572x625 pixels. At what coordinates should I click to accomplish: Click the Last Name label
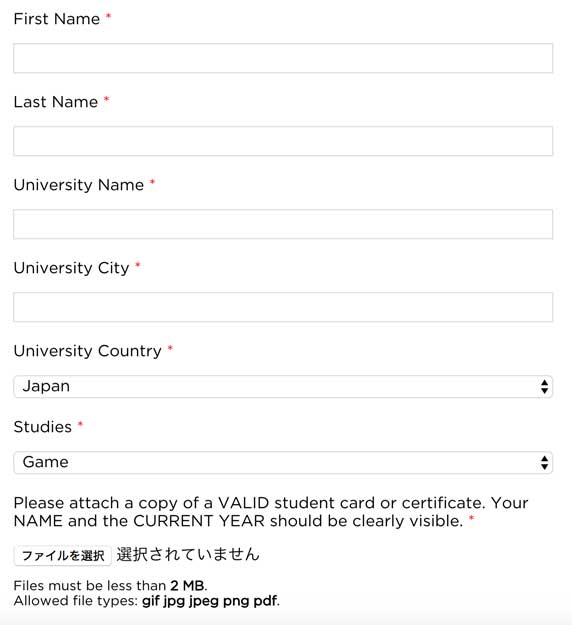(x=56, y=102)
